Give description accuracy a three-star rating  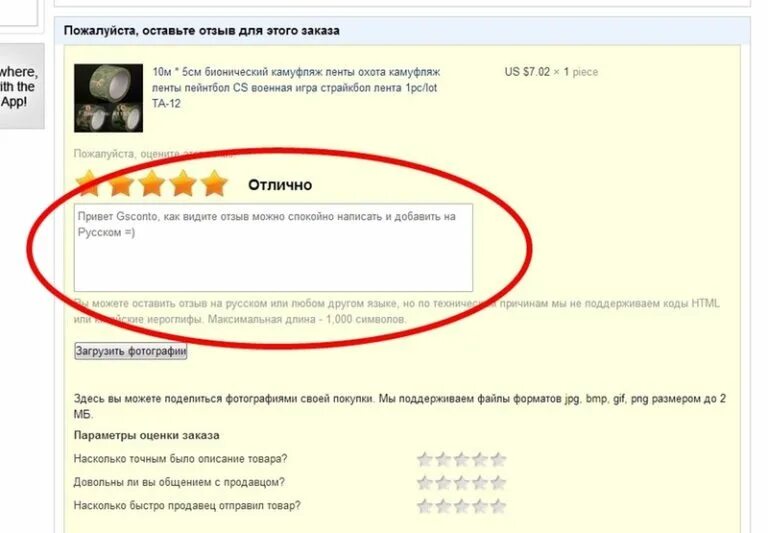pos(461,460)
